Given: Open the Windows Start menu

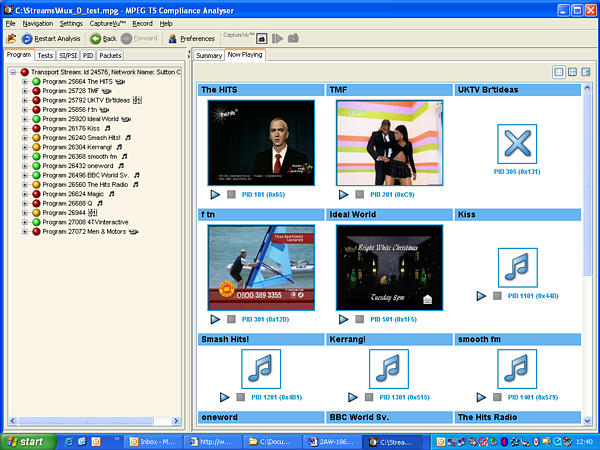Looking at the screenshot, I should click(24, 441).
